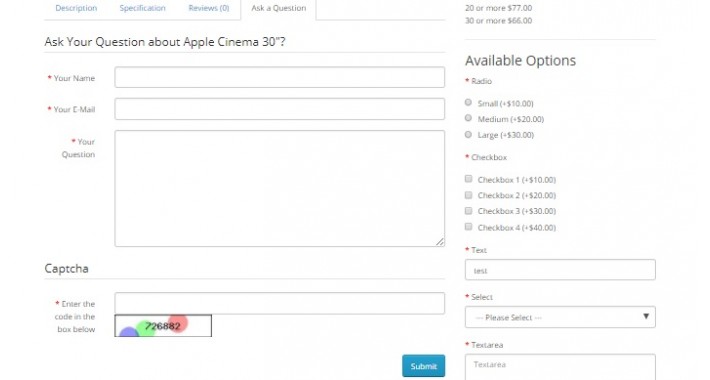Click the 30 or more $66.00 text
Viewport: 710px width, 380px height.
(x=499, y=21)
